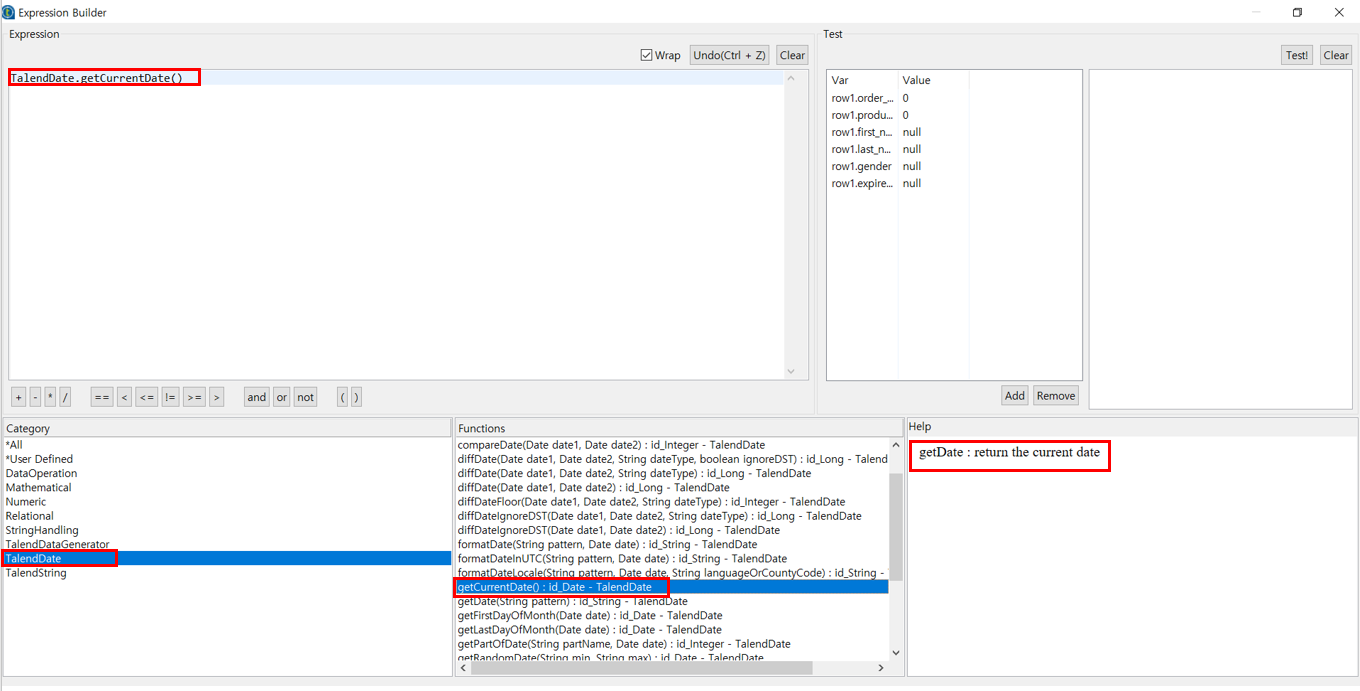This screenshot has width=1360, height=691.
Task: Select row1.last_n... variable row
Action: click(x=954, y=149)
